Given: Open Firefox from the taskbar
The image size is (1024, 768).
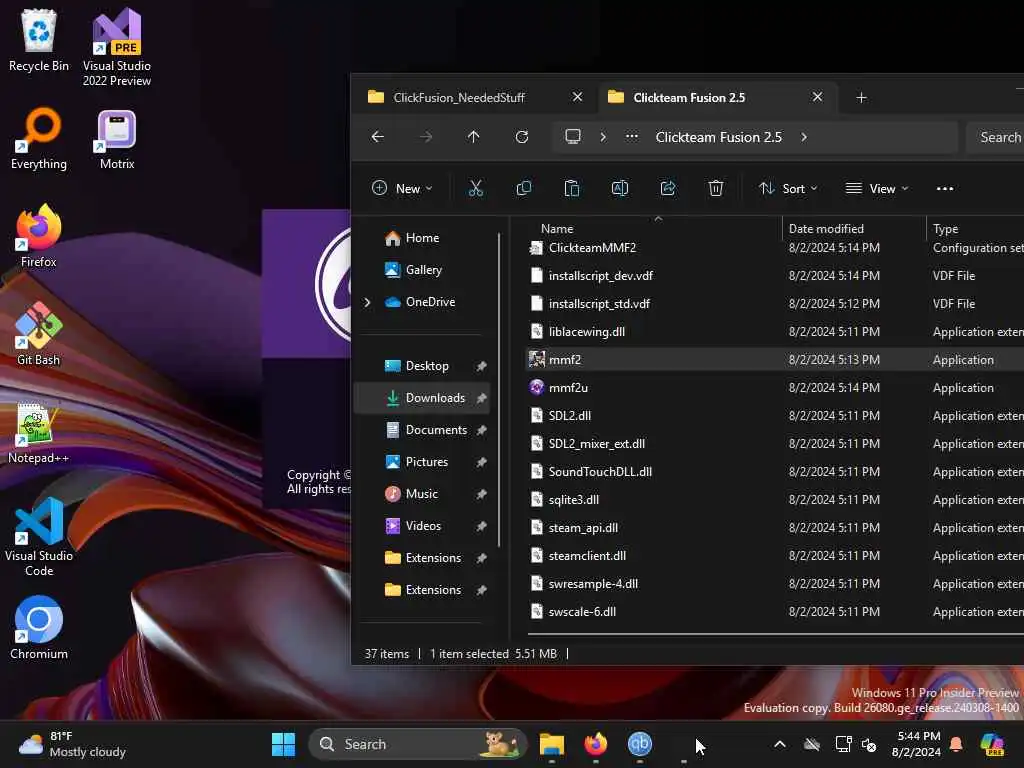Looking at the screenshot, I should (596, 744).
